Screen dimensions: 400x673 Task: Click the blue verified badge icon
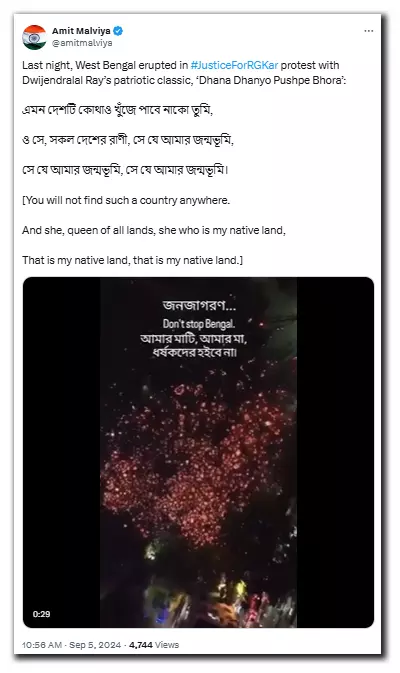pyautogui.click(x=118, y=31)
